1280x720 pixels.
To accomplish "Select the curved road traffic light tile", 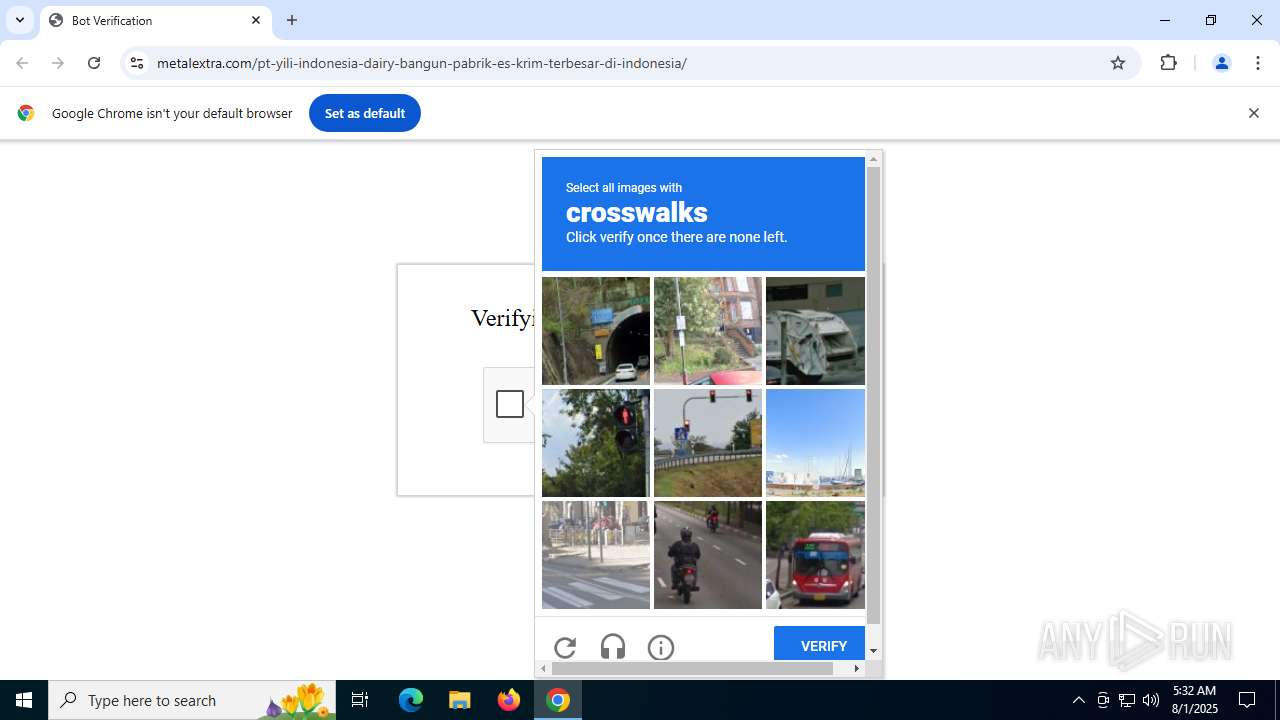I will pyautogui.click(x=708, y=443).
